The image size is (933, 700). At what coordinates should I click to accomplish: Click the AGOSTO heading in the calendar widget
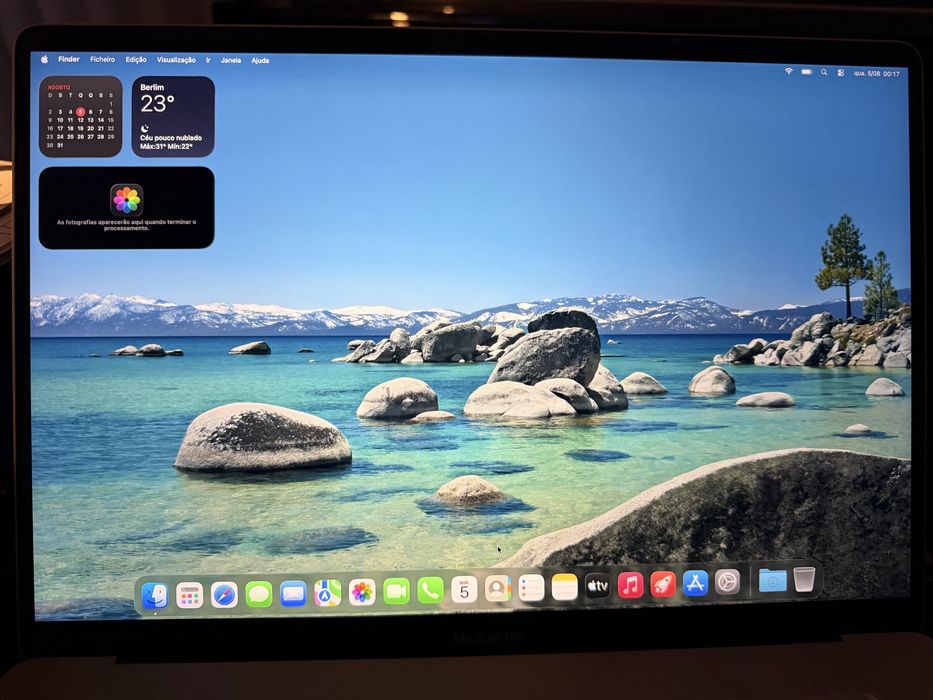click(x=59, y=87)
